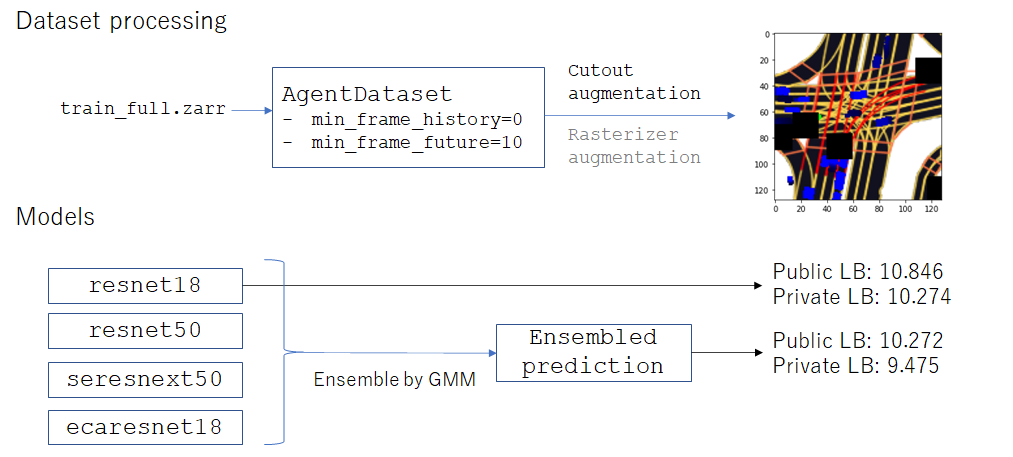Click the Ensembled prediction box
The height and width of the screenshot is (457, 1013).
[593, 352]
